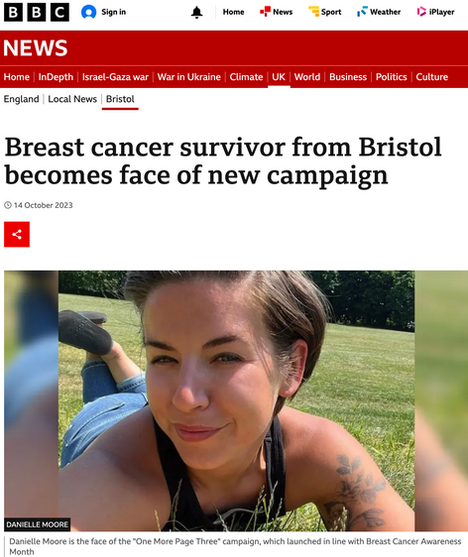
Task: Select the Home link in top bar
Action: pyautogui.click(x=233, y=12)
